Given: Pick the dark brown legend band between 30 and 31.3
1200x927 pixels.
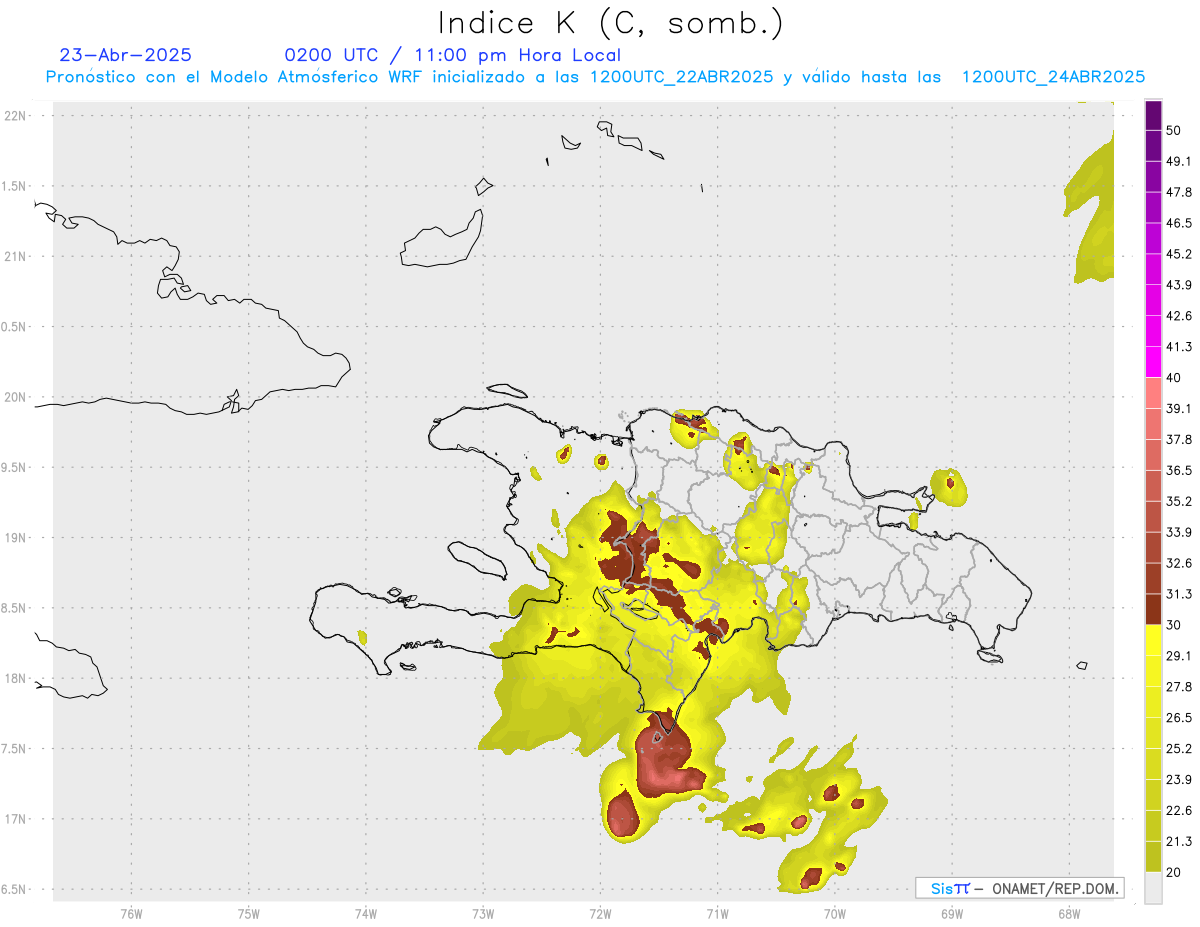Looking at the screenshot, I should pyautogui.click(x=1153, y=609).
